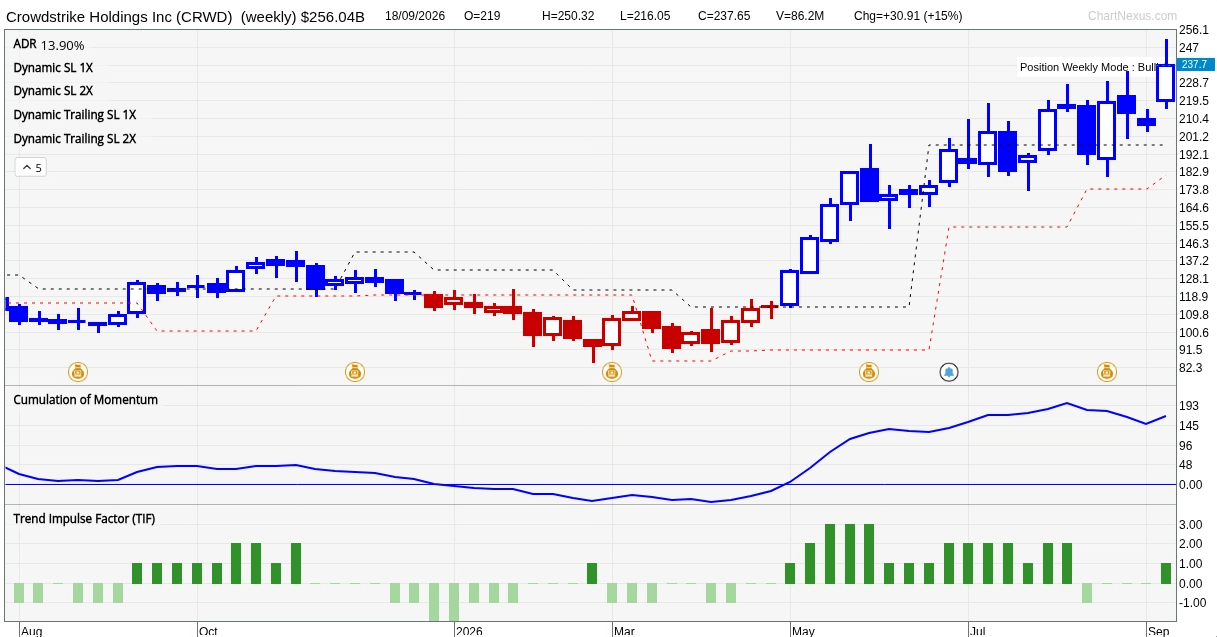Click the 256.1 price axis label
Image resolution: width=1217 pixels, height=637 pixels.
(x=1194, y=30)
